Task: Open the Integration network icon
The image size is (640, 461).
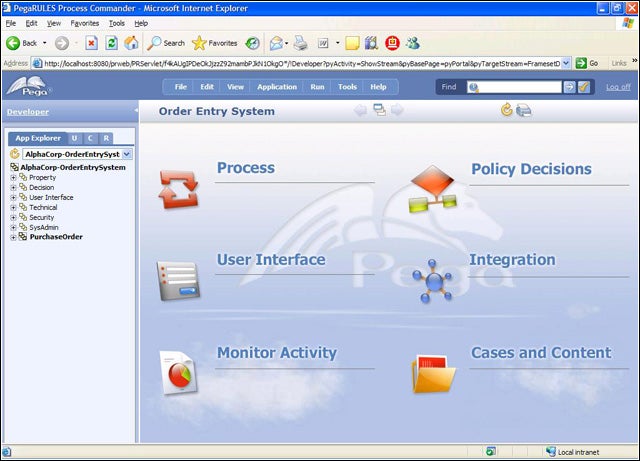Action: click(432, 281)
